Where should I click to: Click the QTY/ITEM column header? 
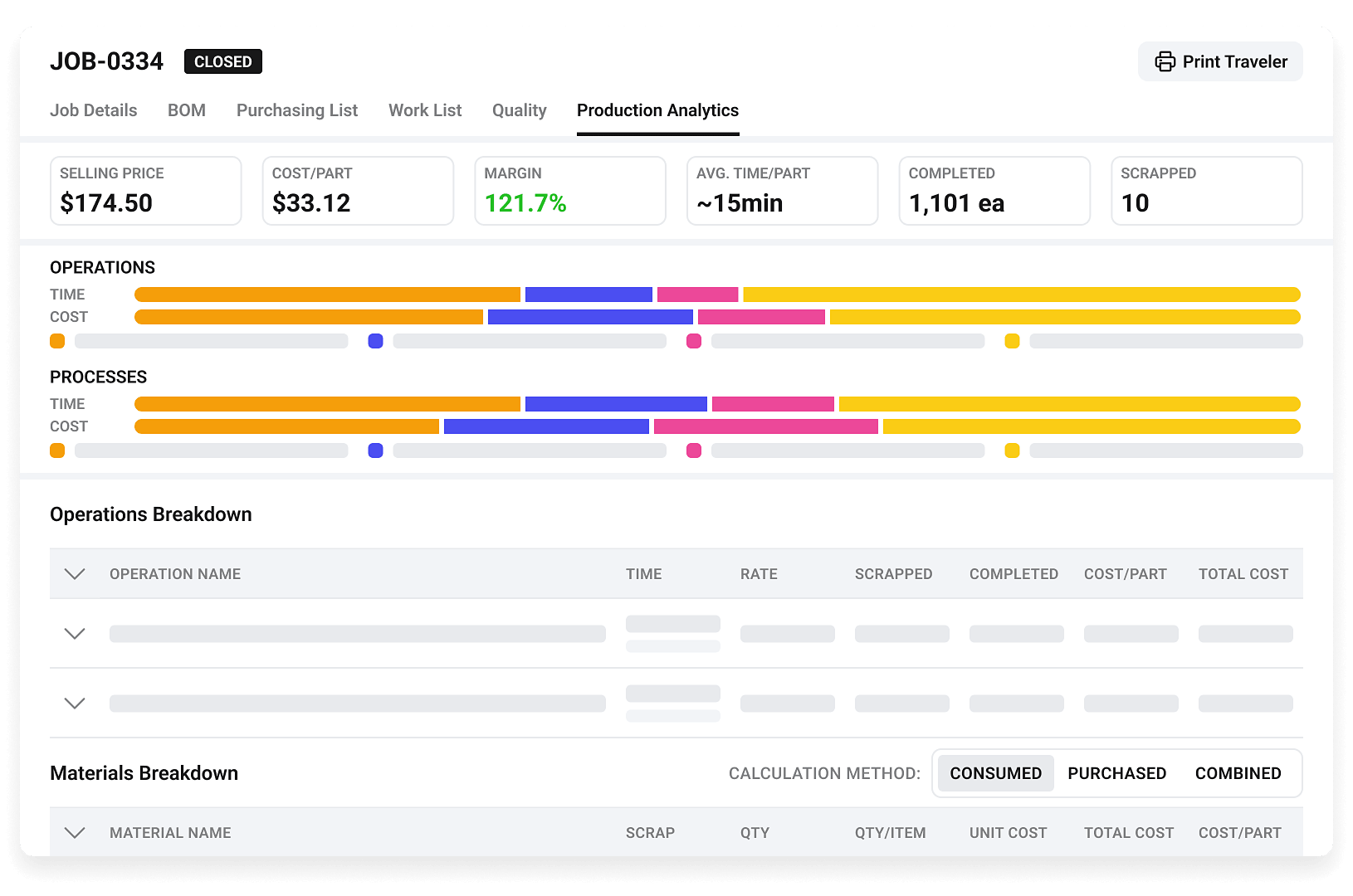click(891, 833)
